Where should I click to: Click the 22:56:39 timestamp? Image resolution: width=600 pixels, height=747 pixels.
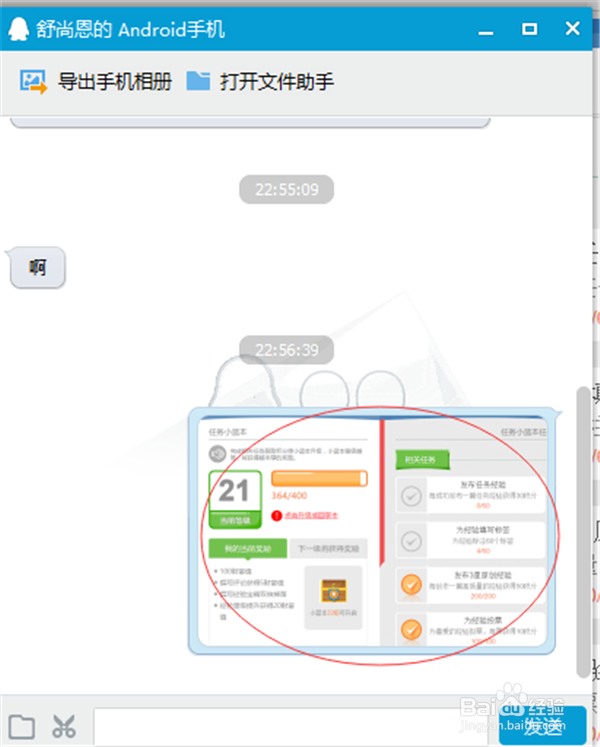[x=286, y=350]
